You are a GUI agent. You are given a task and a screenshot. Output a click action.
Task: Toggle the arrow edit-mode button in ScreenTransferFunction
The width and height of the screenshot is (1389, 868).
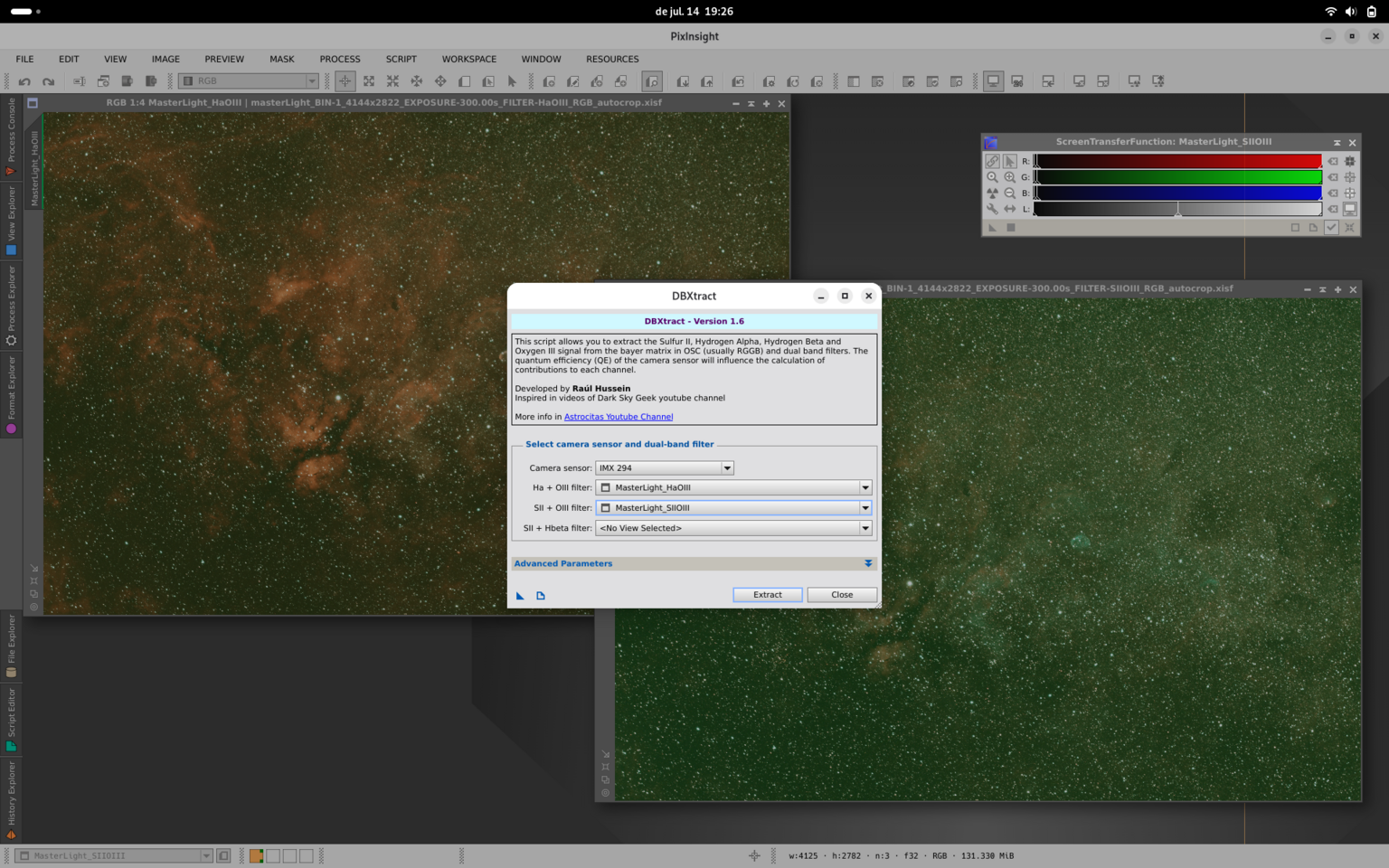click(x=1009, y=161)
